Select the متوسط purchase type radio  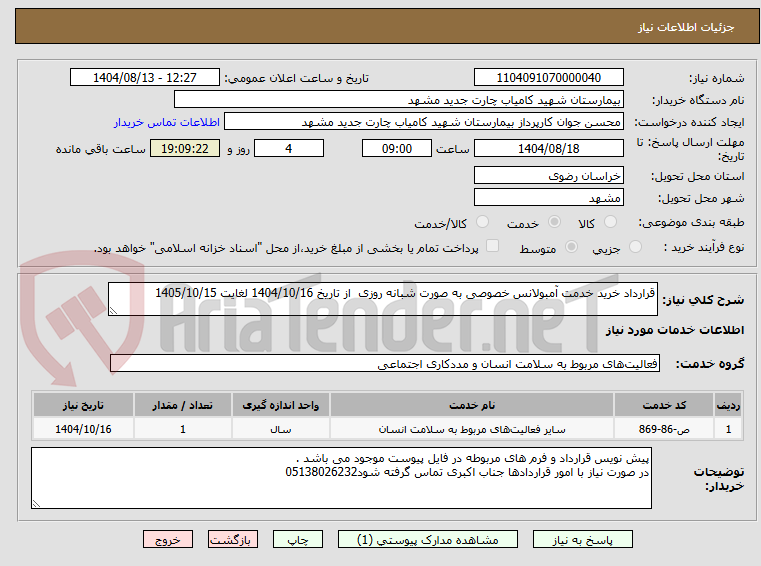tap(571, 247)
